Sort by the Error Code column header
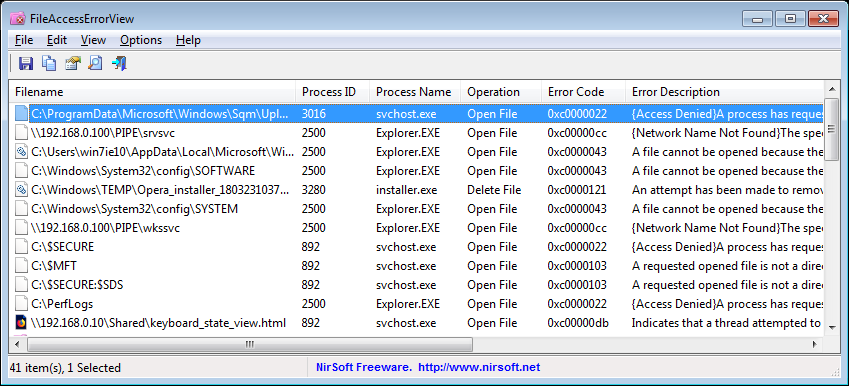849x386 pixels. click(583, 92)
